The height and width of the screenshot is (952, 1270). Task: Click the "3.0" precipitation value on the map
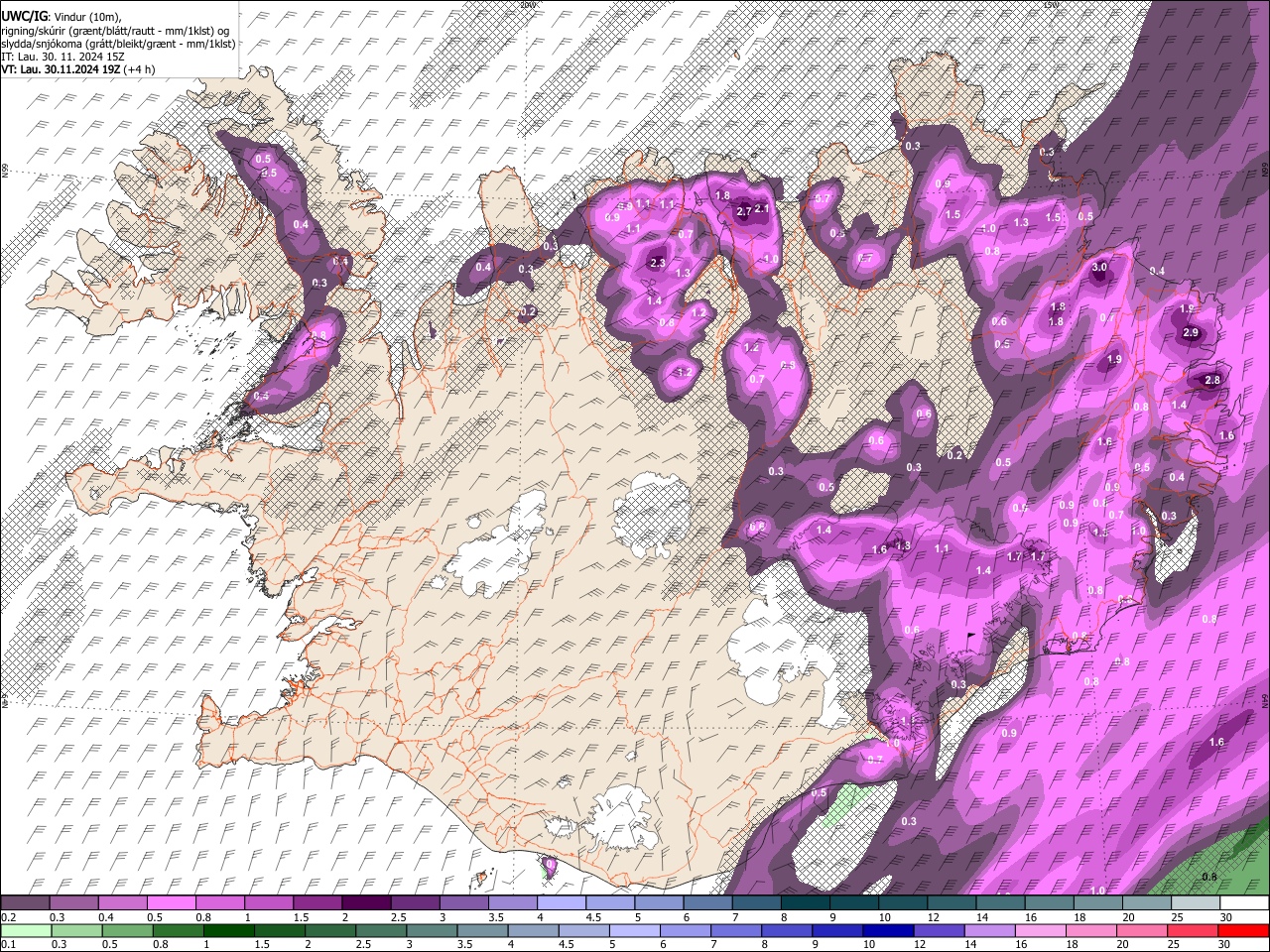[x=1099, y=268]
